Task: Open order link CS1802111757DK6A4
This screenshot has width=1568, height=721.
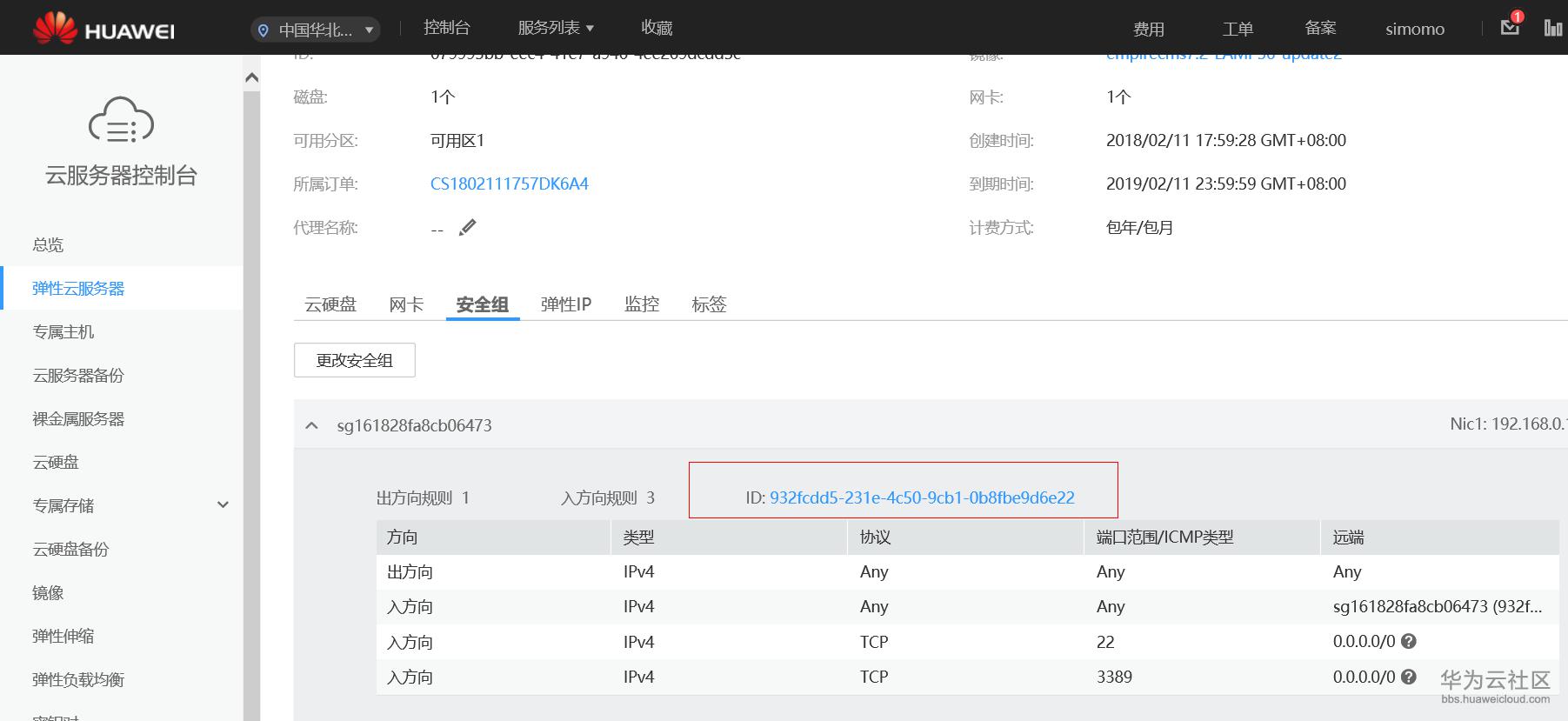Action: [x=509, y=184]
